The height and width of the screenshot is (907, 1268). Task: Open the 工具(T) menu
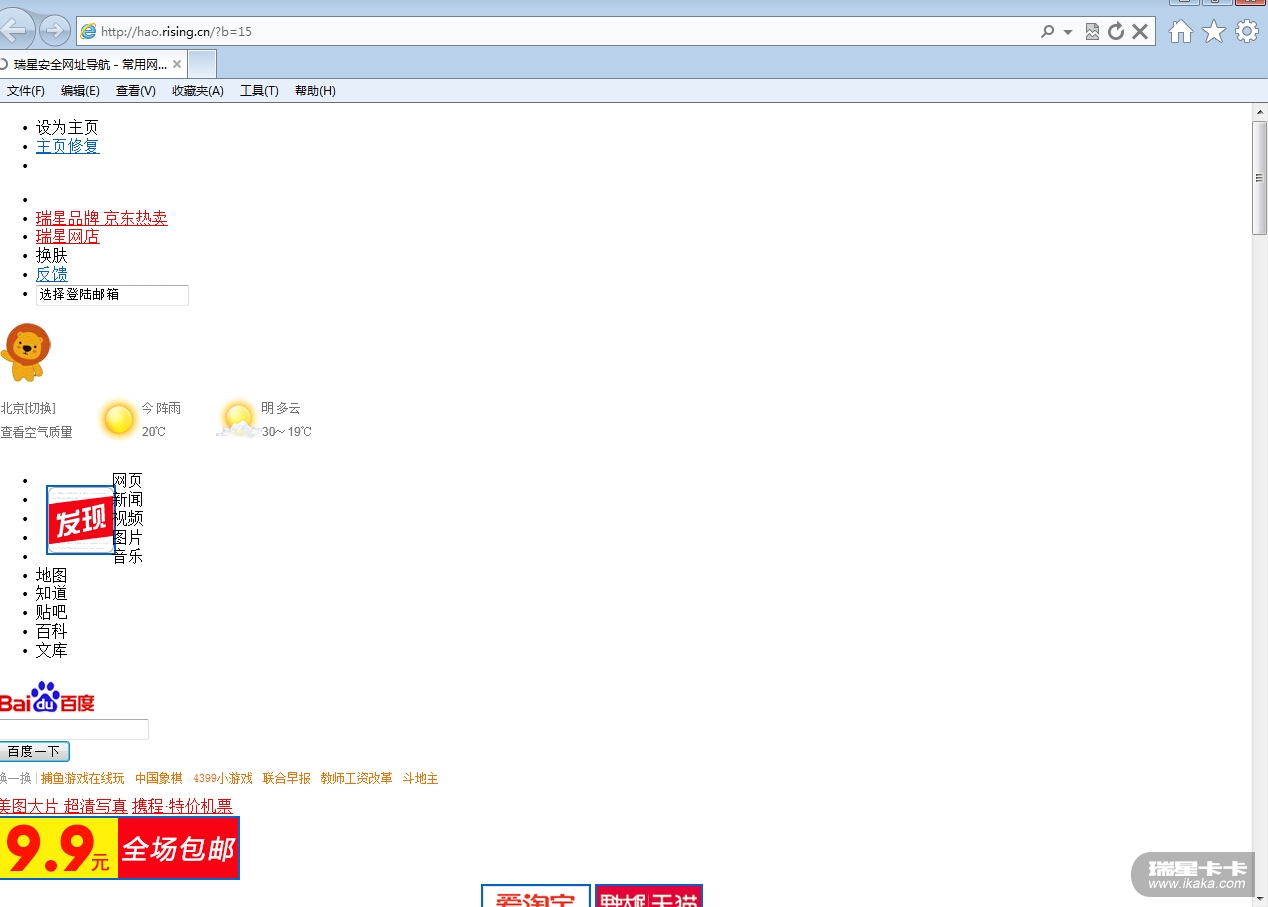point(259,91)
